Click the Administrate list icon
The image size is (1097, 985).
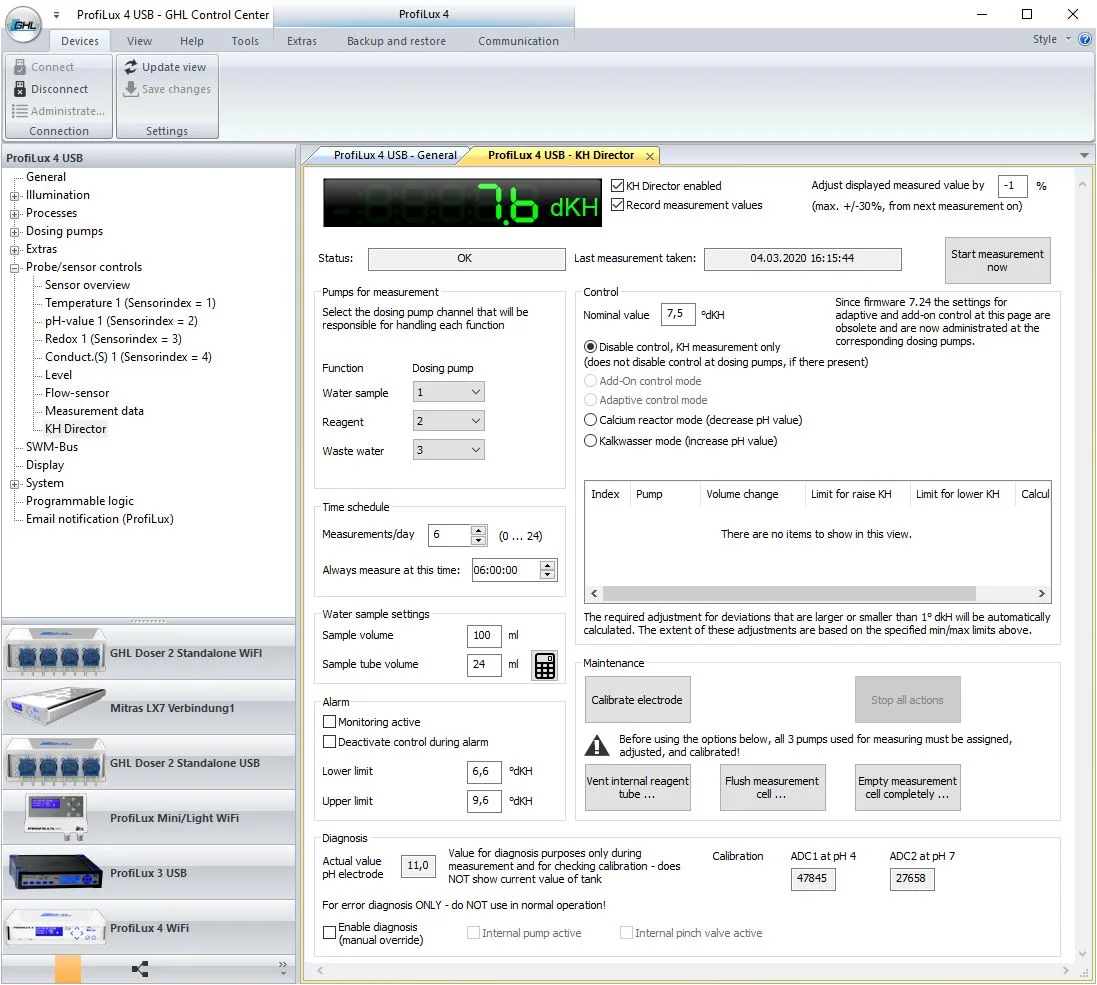click(20, 111)
